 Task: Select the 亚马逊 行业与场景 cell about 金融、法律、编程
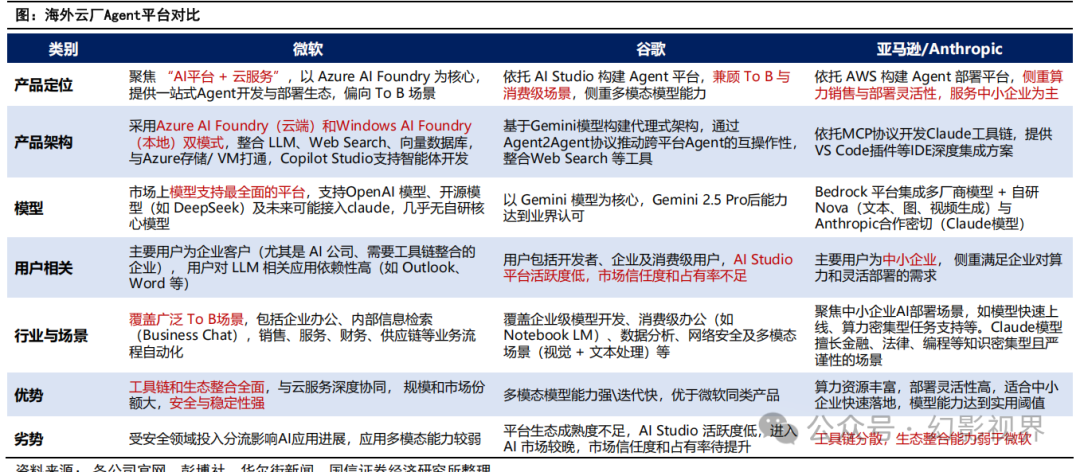point(937,336)
